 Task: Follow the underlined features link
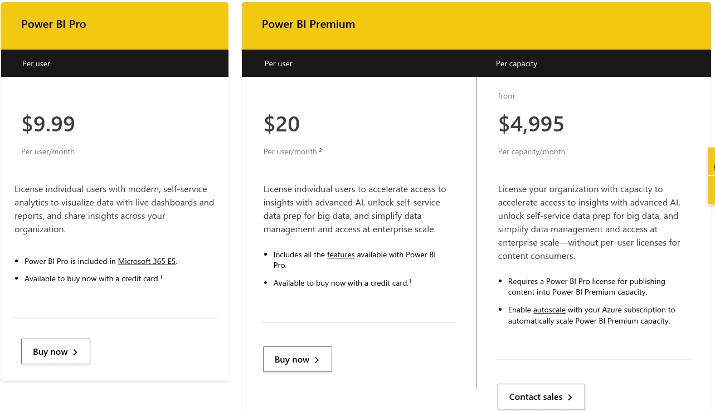341,255
